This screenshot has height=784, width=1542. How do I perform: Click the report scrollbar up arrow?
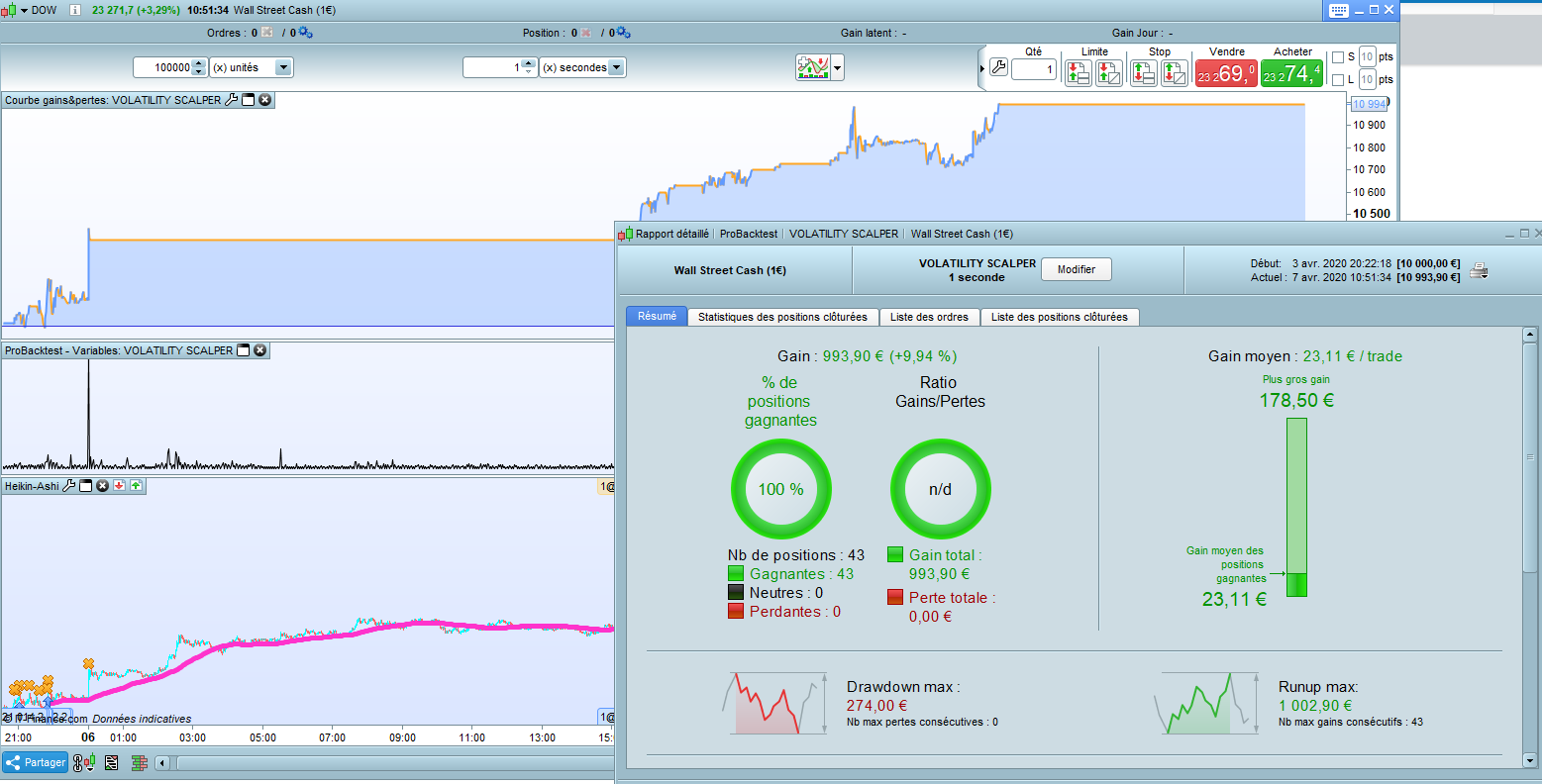1529,336
